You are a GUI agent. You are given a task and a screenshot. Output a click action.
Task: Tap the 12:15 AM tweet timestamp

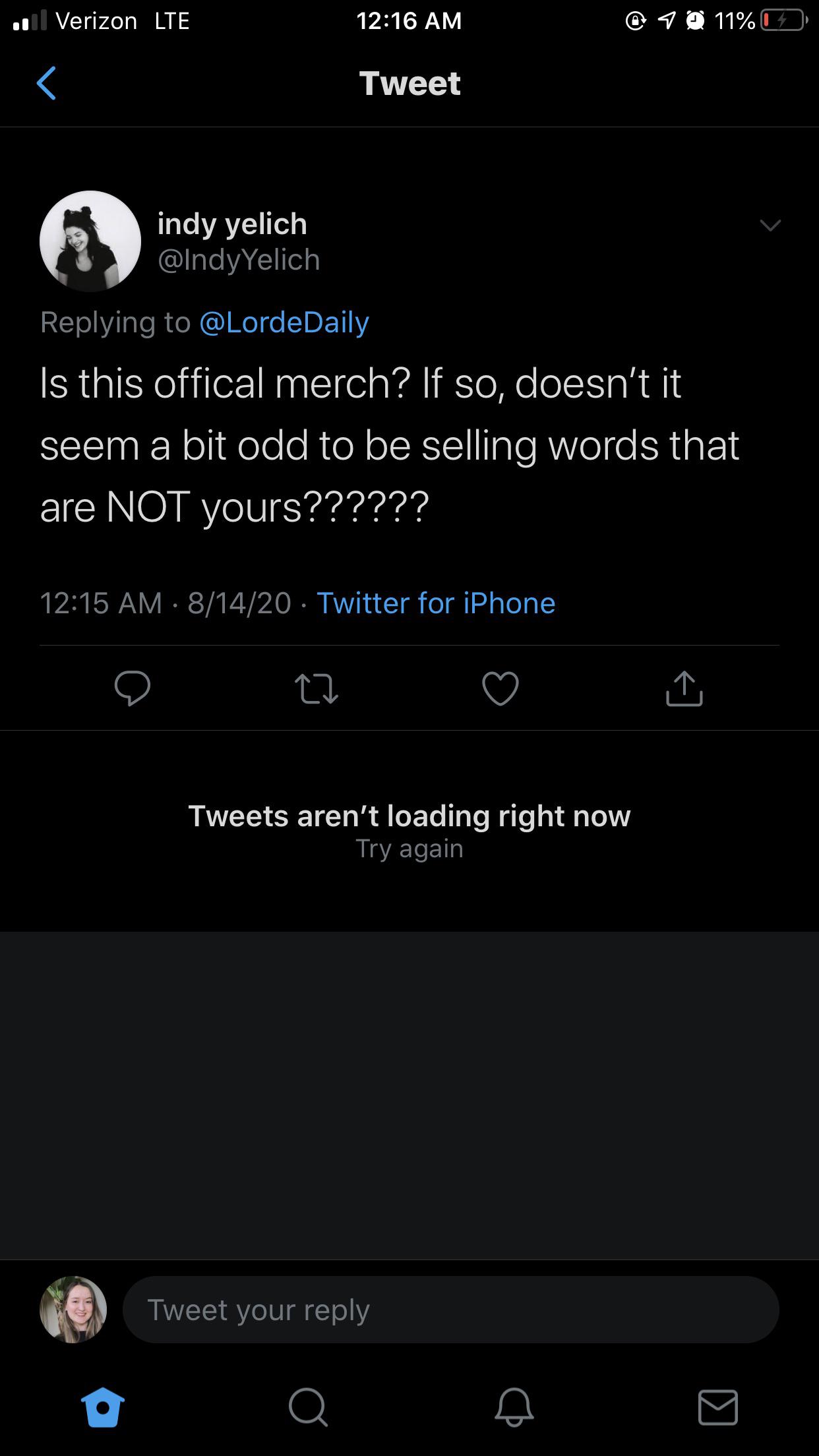[101, 603]
